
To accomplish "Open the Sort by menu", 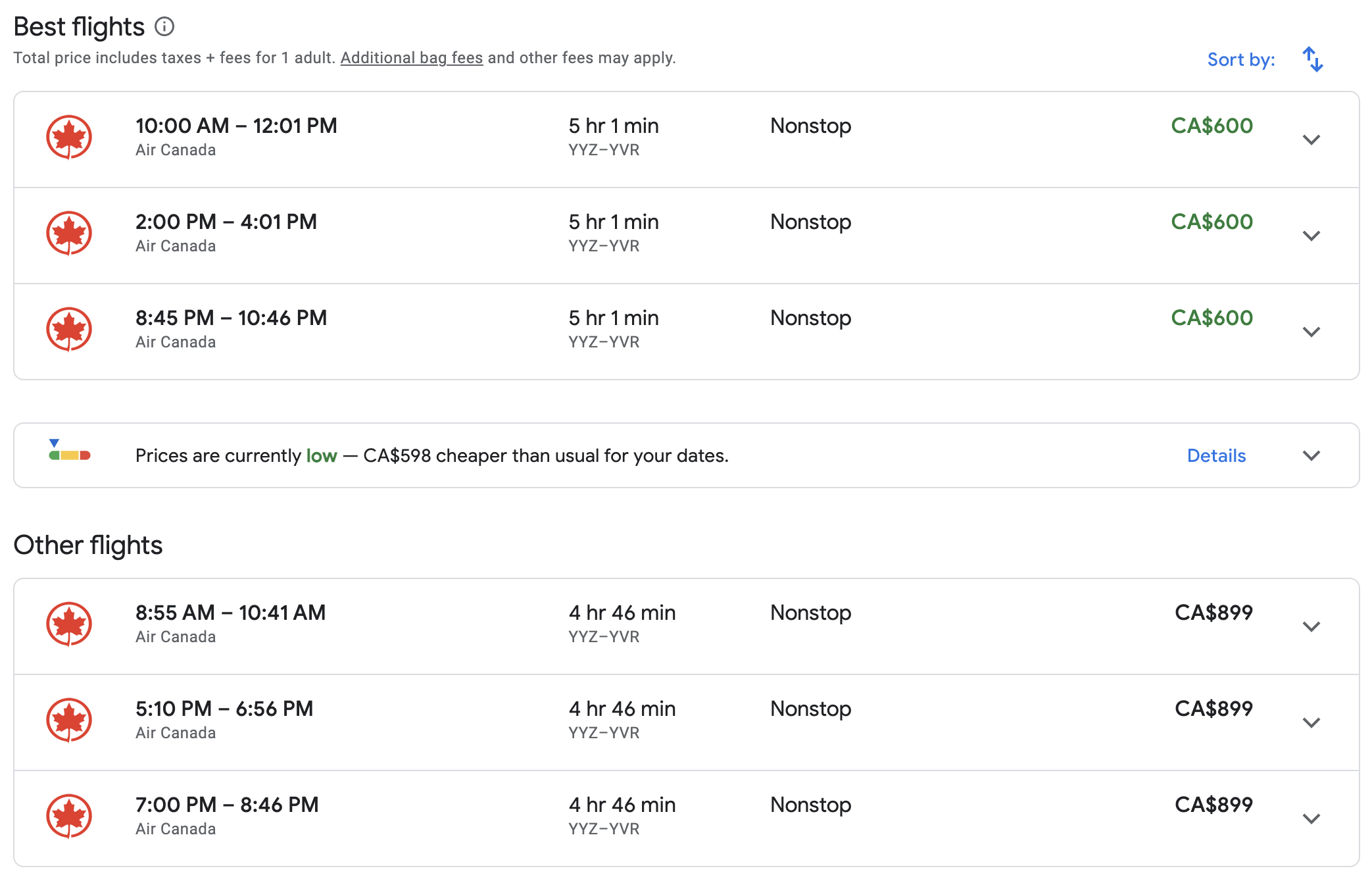I will tap(1240, 59).
